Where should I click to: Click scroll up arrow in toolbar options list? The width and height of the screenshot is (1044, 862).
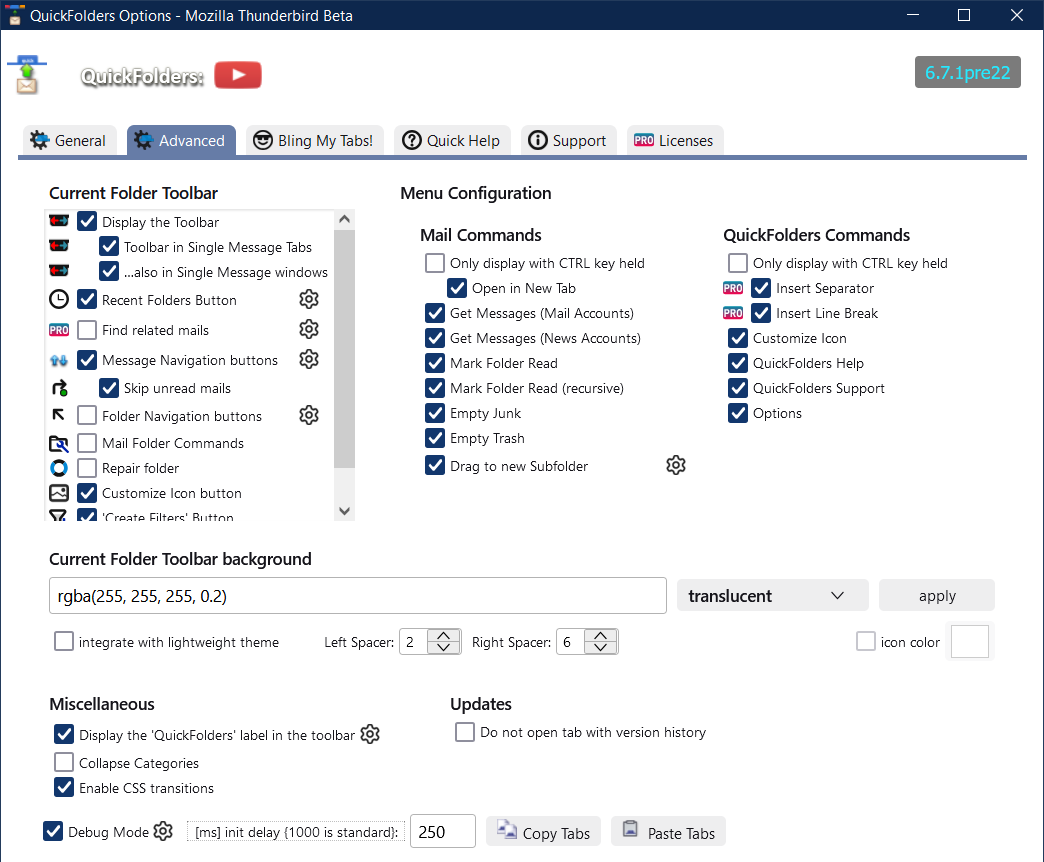click(344, 219)
